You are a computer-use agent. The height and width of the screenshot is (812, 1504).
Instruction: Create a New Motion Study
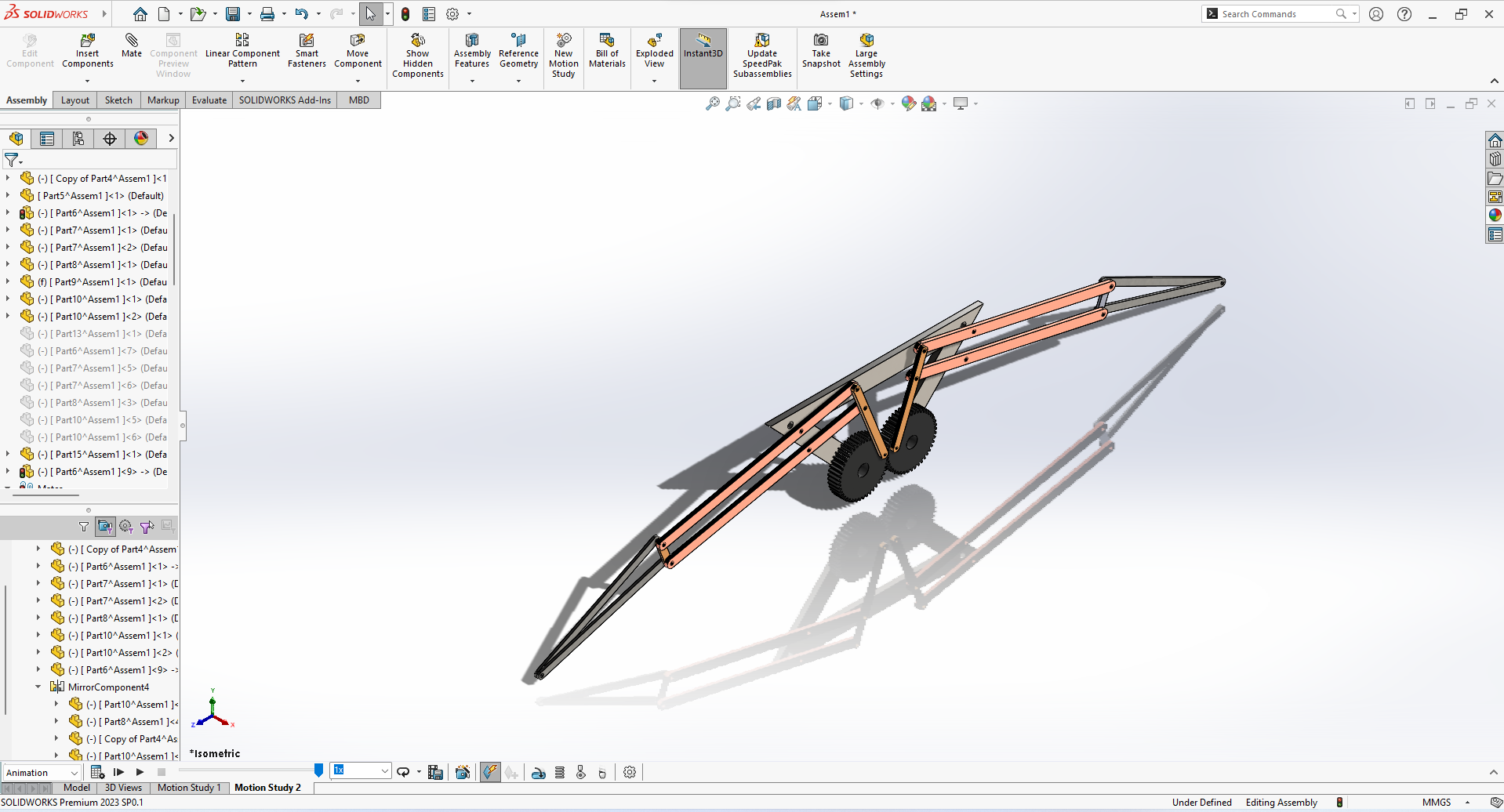[563, 56]
